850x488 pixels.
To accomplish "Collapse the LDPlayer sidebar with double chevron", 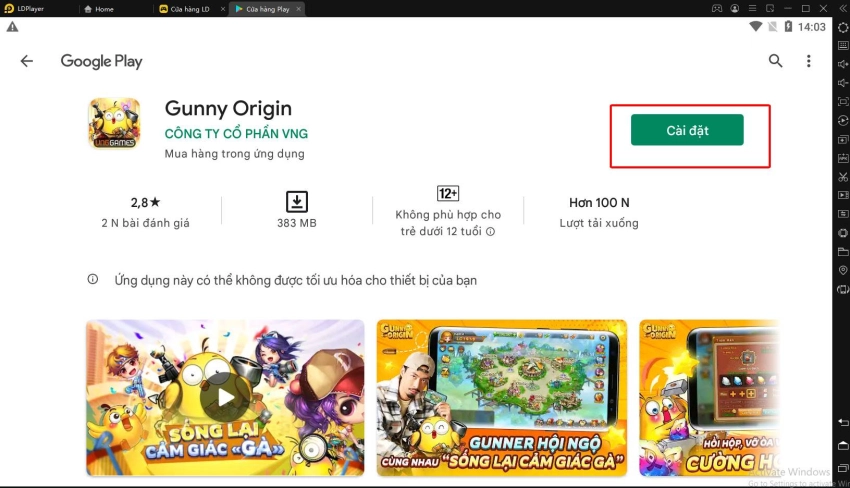I will 843,9.
